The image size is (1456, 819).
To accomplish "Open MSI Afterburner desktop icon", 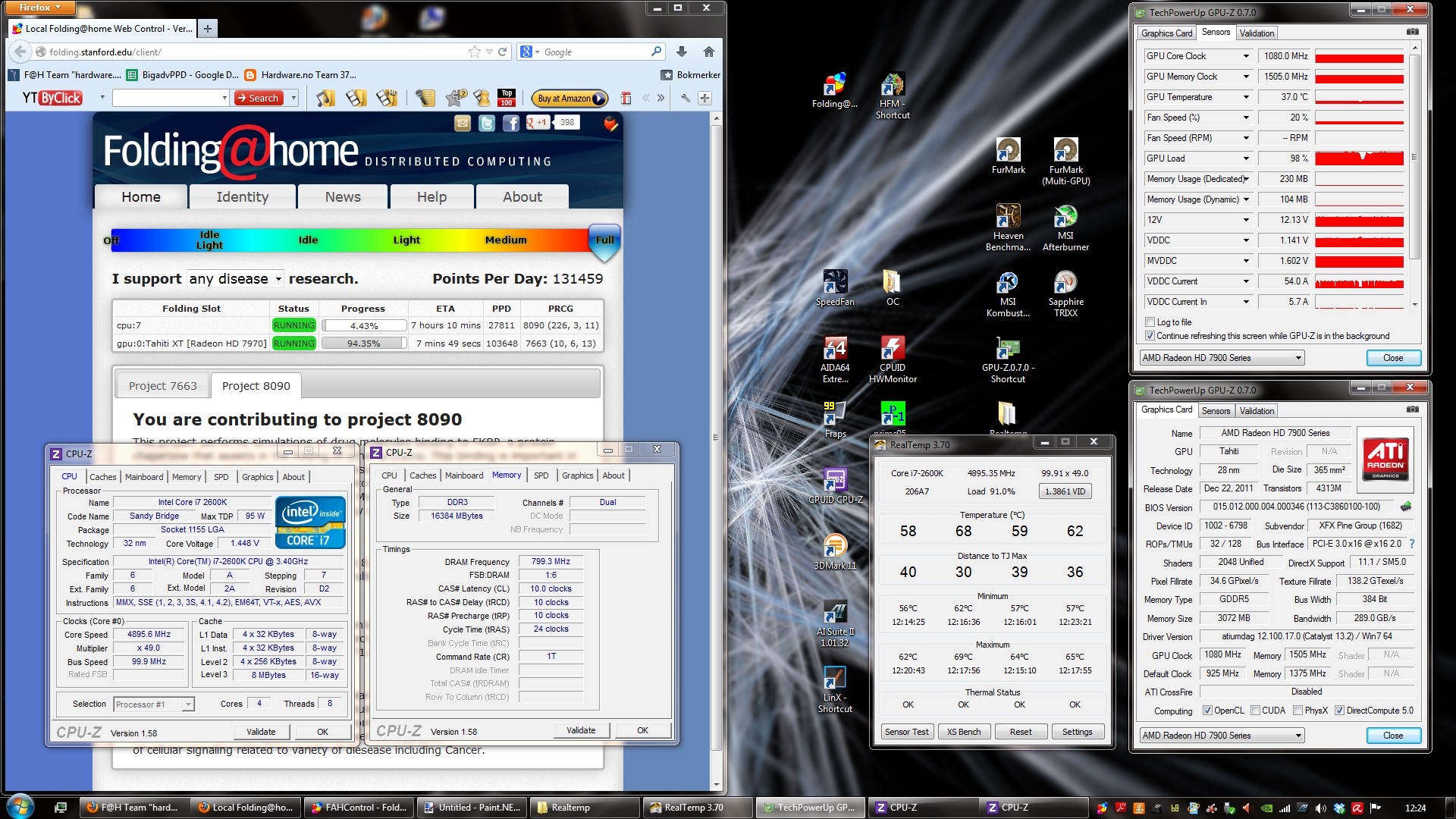I will tap(1065, 228).
